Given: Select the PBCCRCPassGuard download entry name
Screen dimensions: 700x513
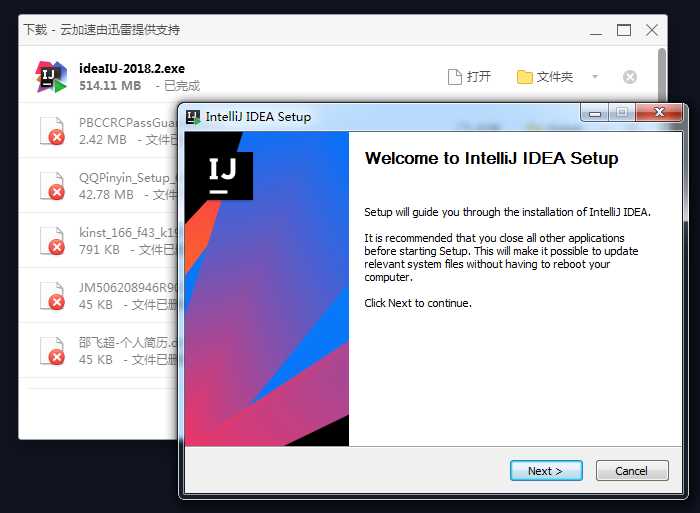Looking at the screenshot, I should tap(128, 122).
